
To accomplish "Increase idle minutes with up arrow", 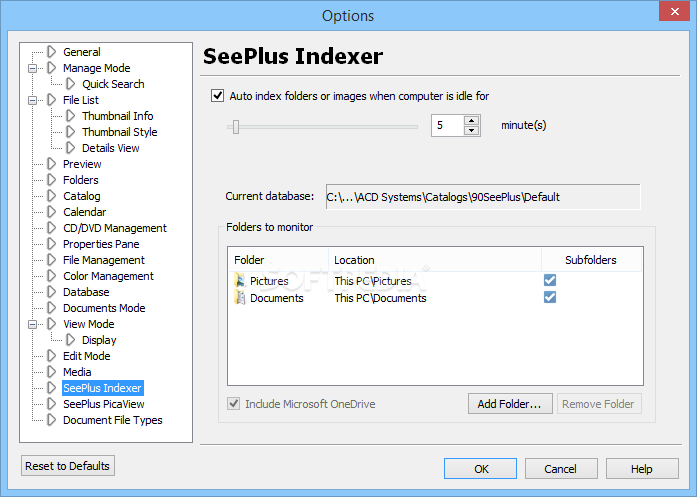I will 471,120.
